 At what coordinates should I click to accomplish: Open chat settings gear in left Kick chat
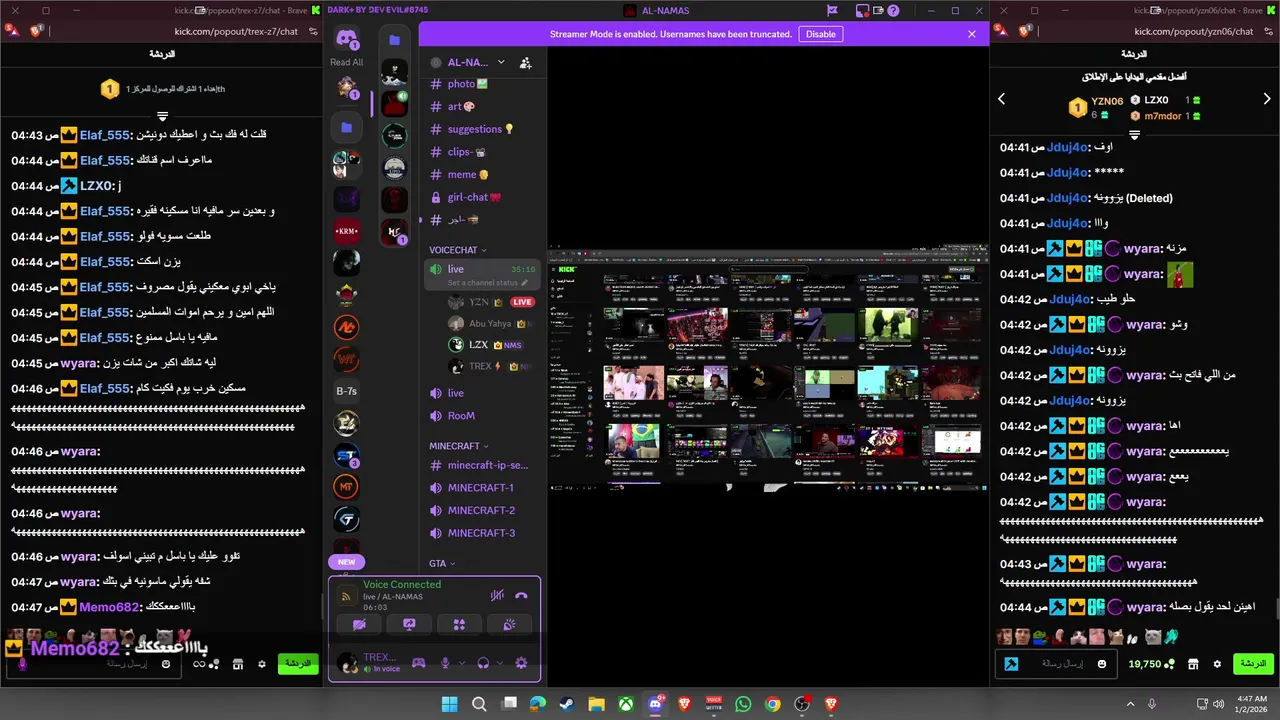pos(262,664)
